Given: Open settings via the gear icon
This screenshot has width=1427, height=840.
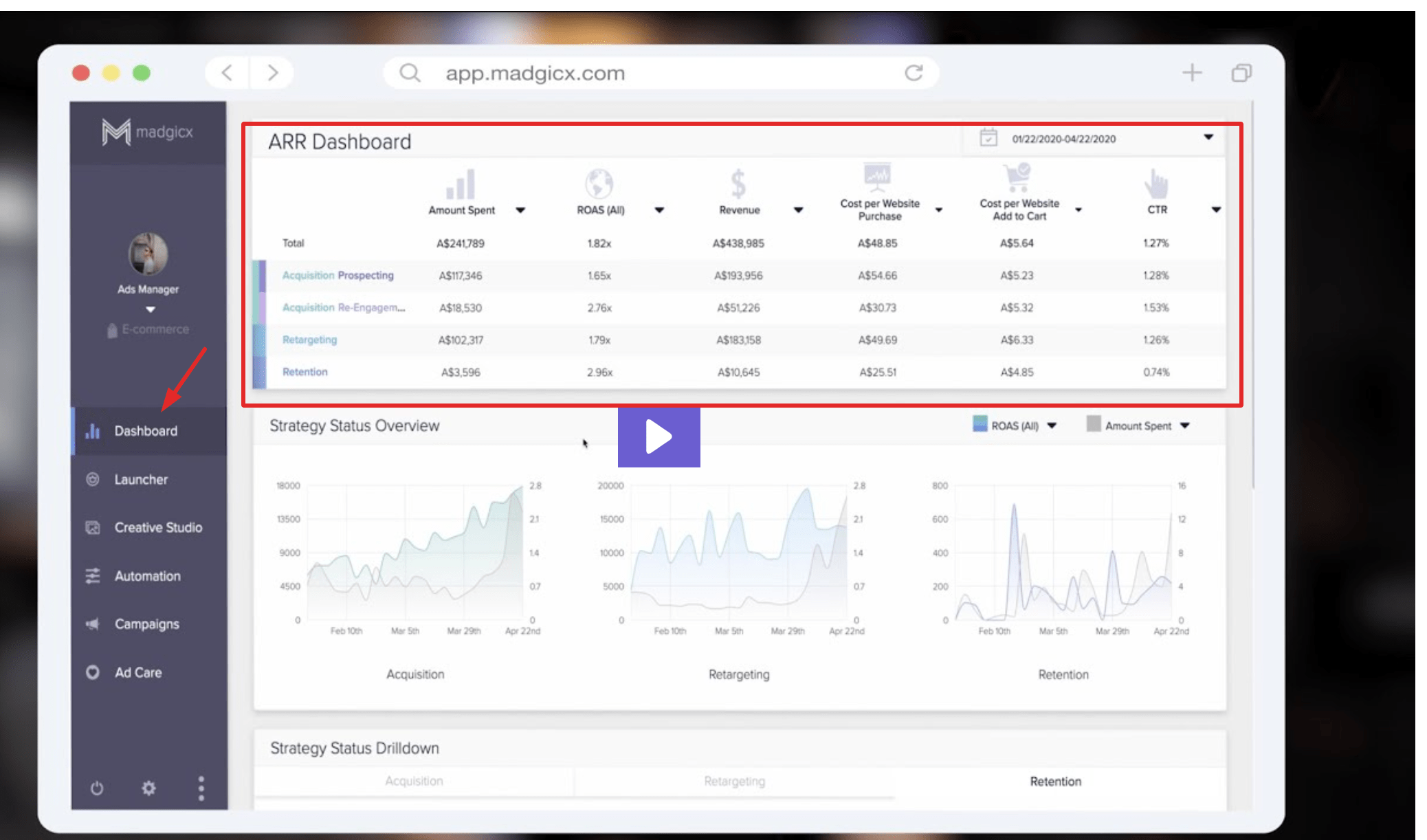Looking at the screenshot, I should coord(148,788).
